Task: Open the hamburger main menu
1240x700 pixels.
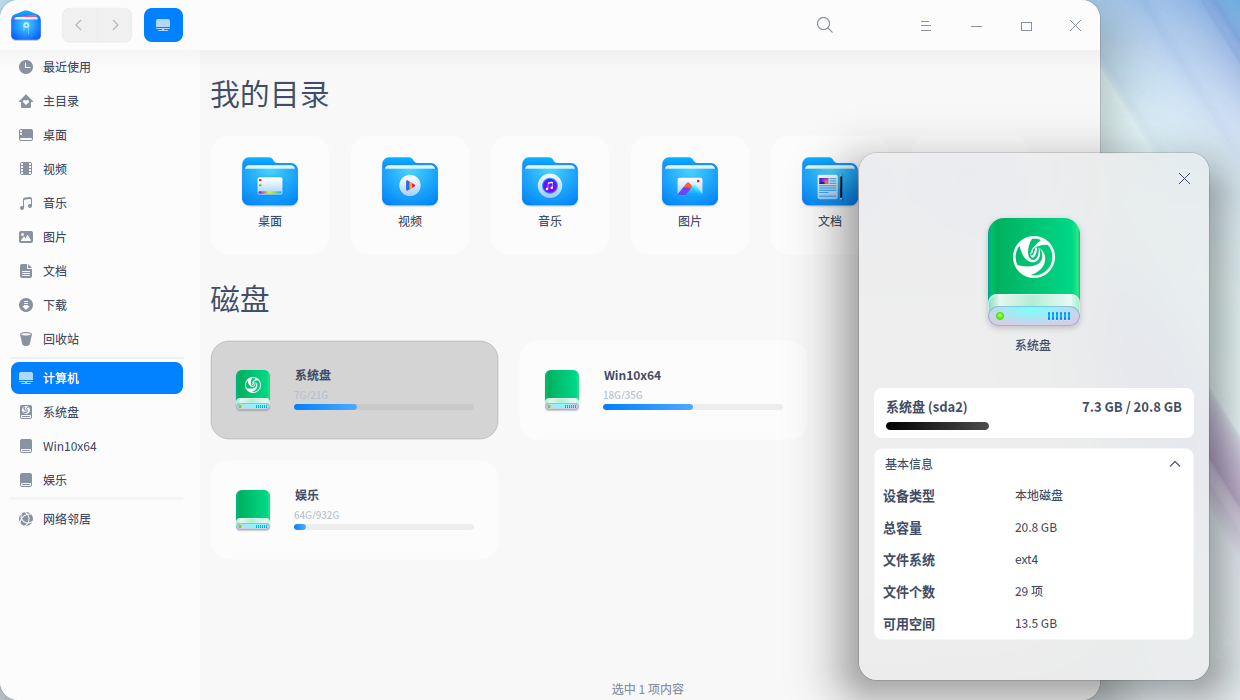Action: 926,25
